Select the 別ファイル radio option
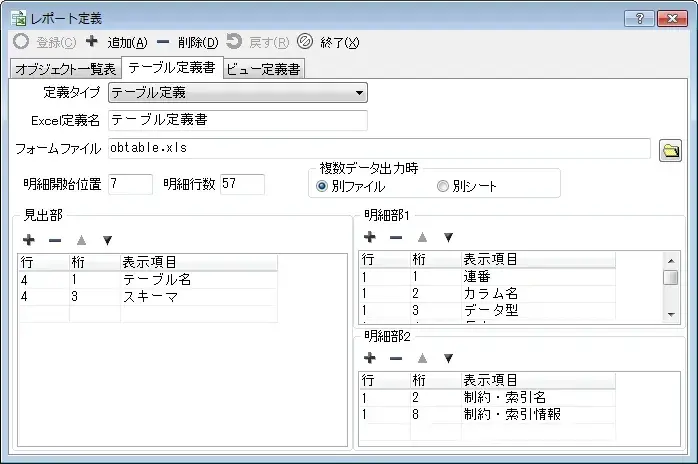This screenshot has width=698, height=464. (322, 186)
